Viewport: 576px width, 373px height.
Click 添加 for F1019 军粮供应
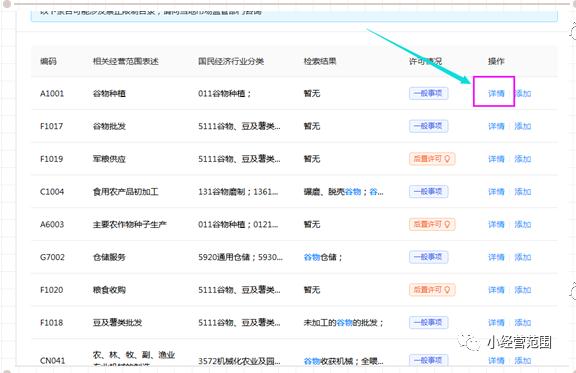(x=523, y=159)
